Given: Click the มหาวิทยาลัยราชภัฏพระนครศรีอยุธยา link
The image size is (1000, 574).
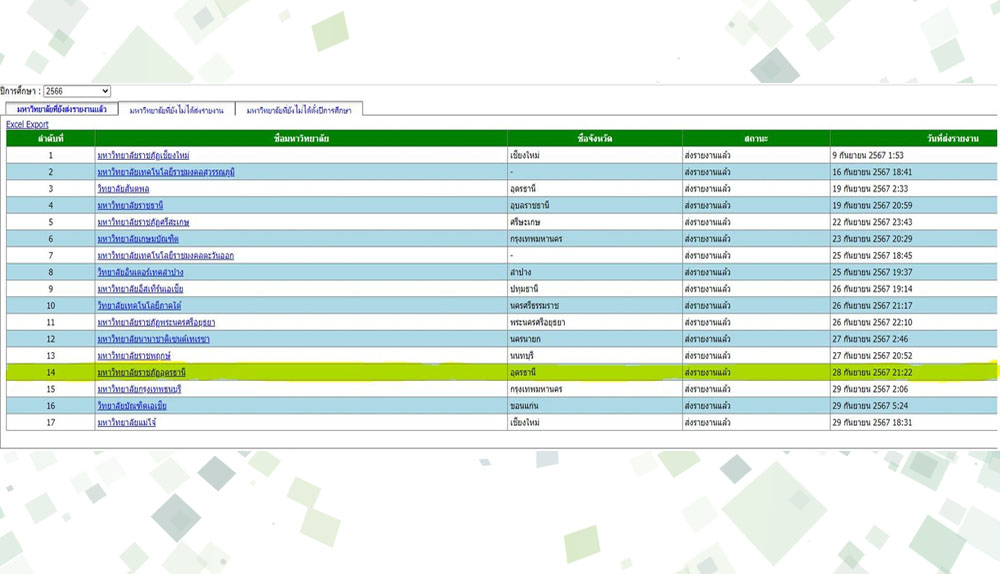Looking at the screenshot, I should pyautogui.click(x=155, y=322).
